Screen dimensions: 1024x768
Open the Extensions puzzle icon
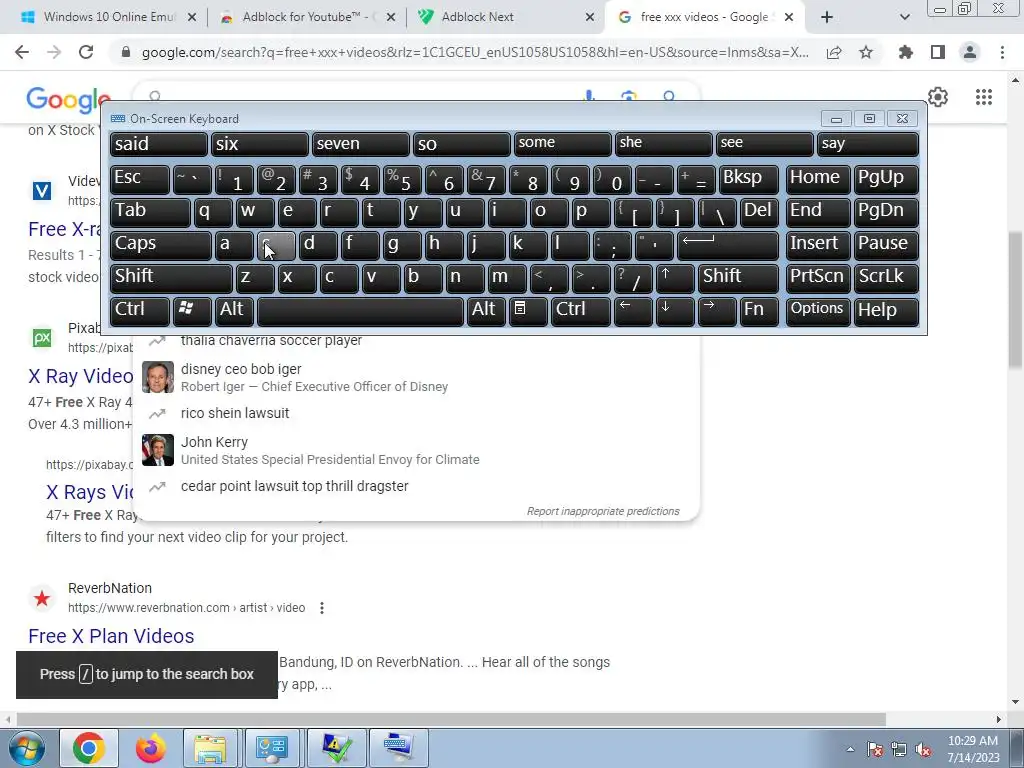(x=906, y=52)
